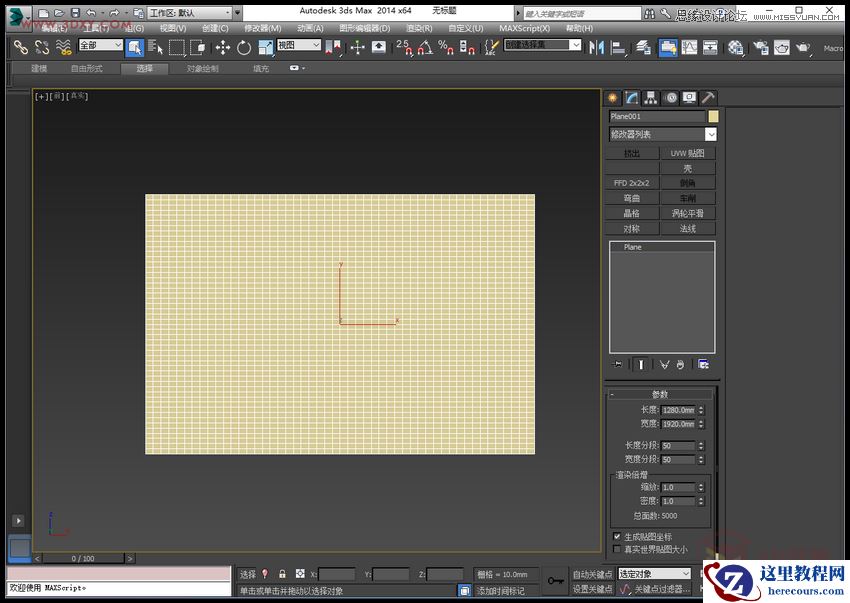This screenshot has width=850, height=603.
Task: Apply the 涡轮平滑 modifier button
Action: coord(688,212)
